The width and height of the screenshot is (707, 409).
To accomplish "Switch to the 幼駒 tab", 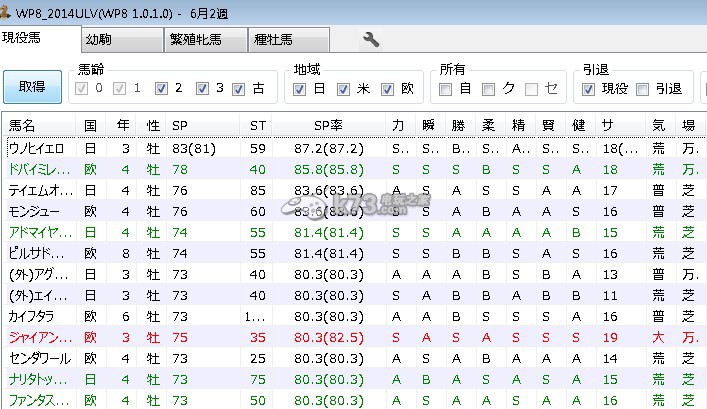I will (x=121, y=40).
